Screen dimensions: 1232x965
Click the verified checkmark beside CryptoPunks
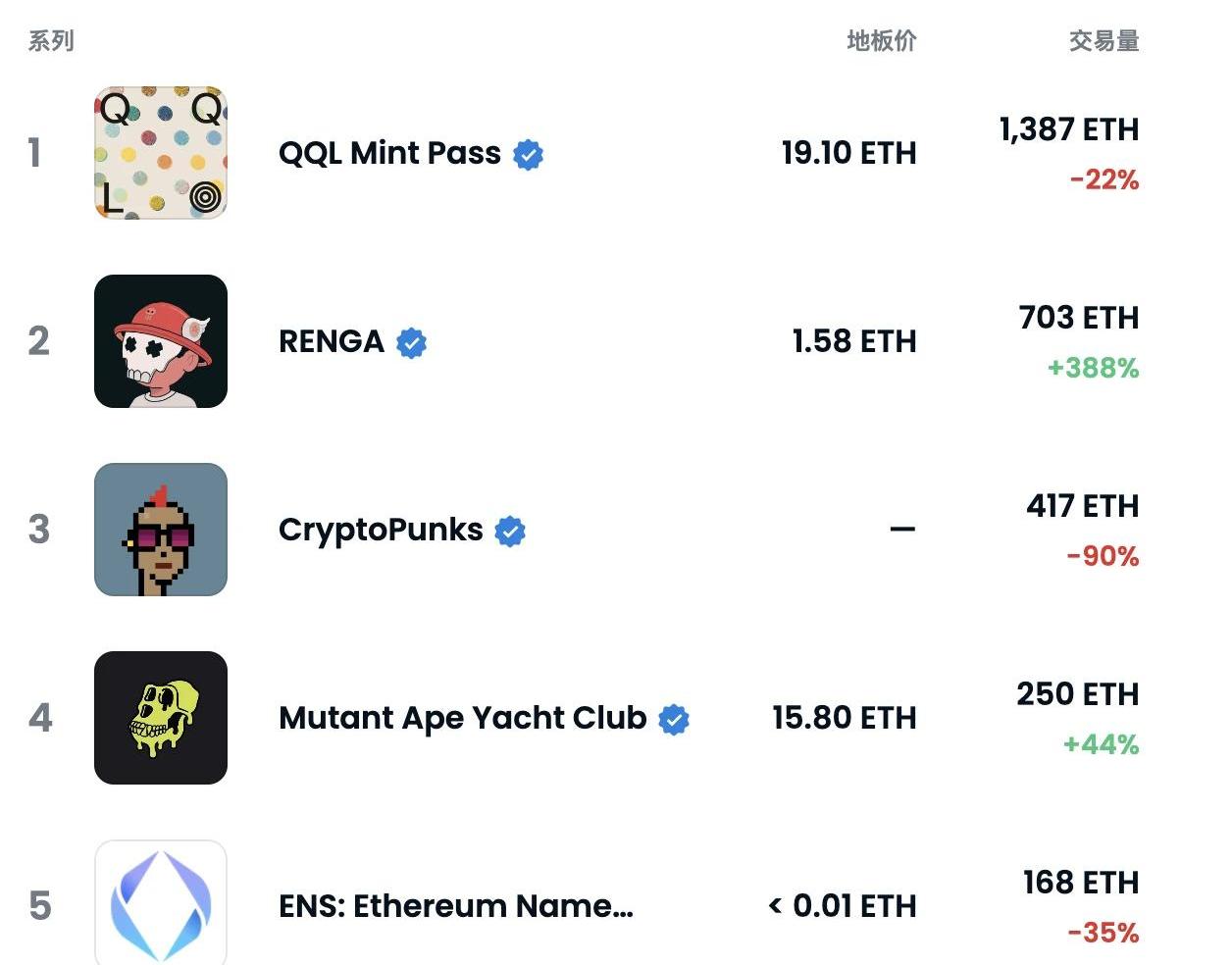[510, 531]
